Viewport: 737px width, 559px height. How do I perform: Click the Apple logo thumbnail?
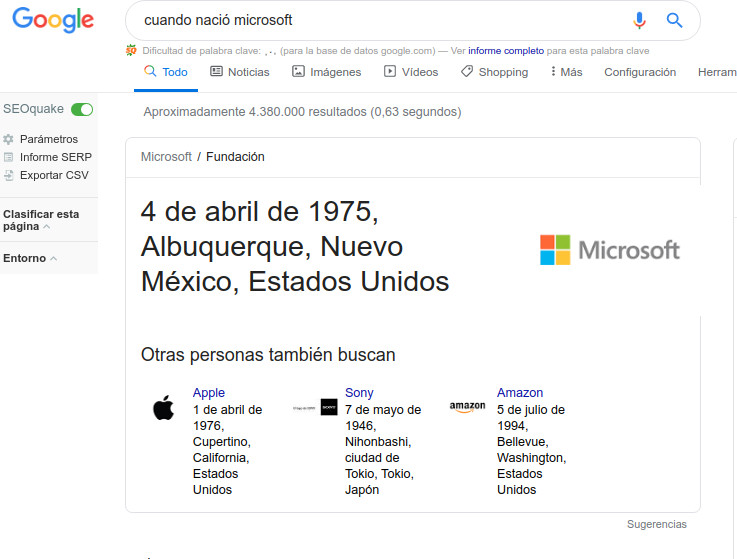point(164,408)
